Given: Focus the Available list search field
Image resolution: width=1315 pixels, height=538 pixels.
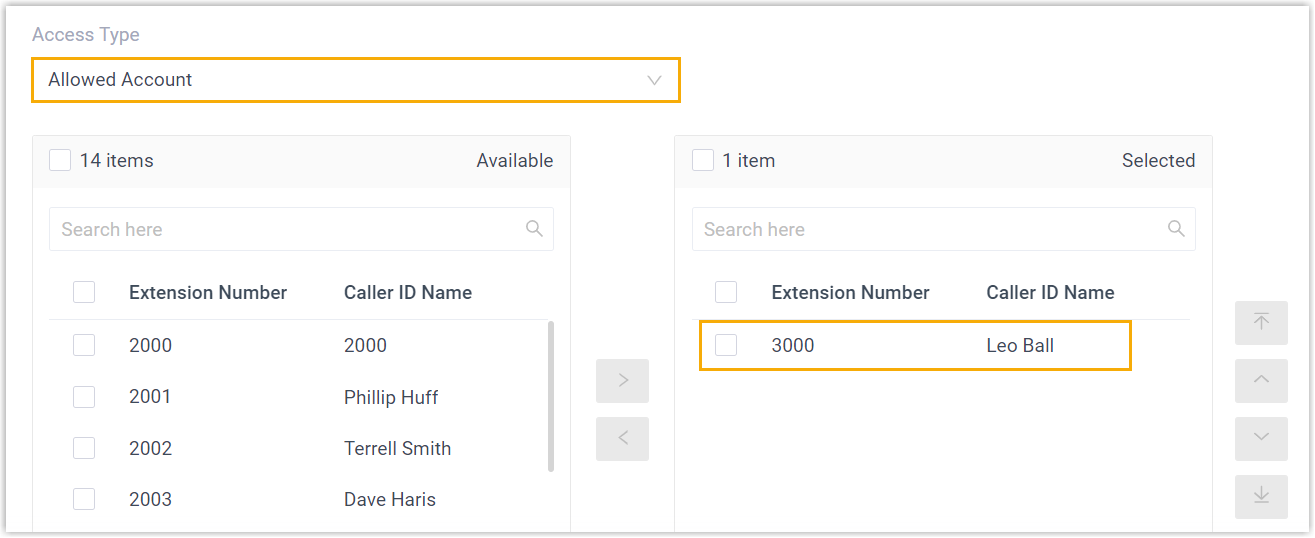Looking at the screenshot, I should click(285, 229).
